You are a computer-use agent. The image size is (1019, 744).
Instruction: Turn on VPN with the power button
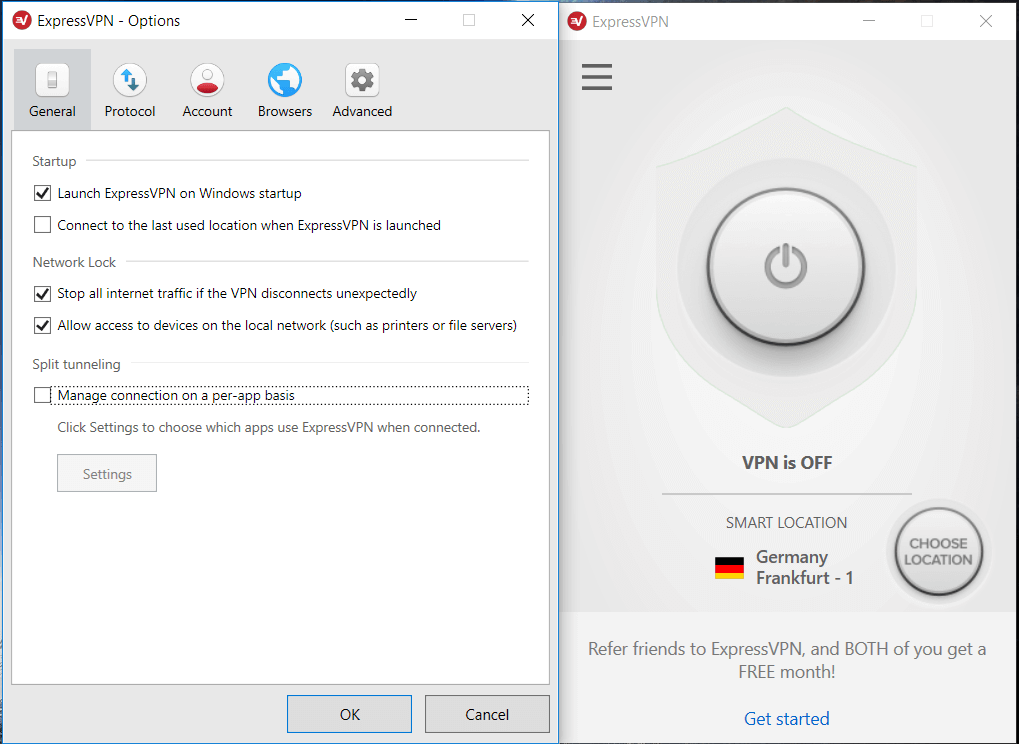pos(786,266)
